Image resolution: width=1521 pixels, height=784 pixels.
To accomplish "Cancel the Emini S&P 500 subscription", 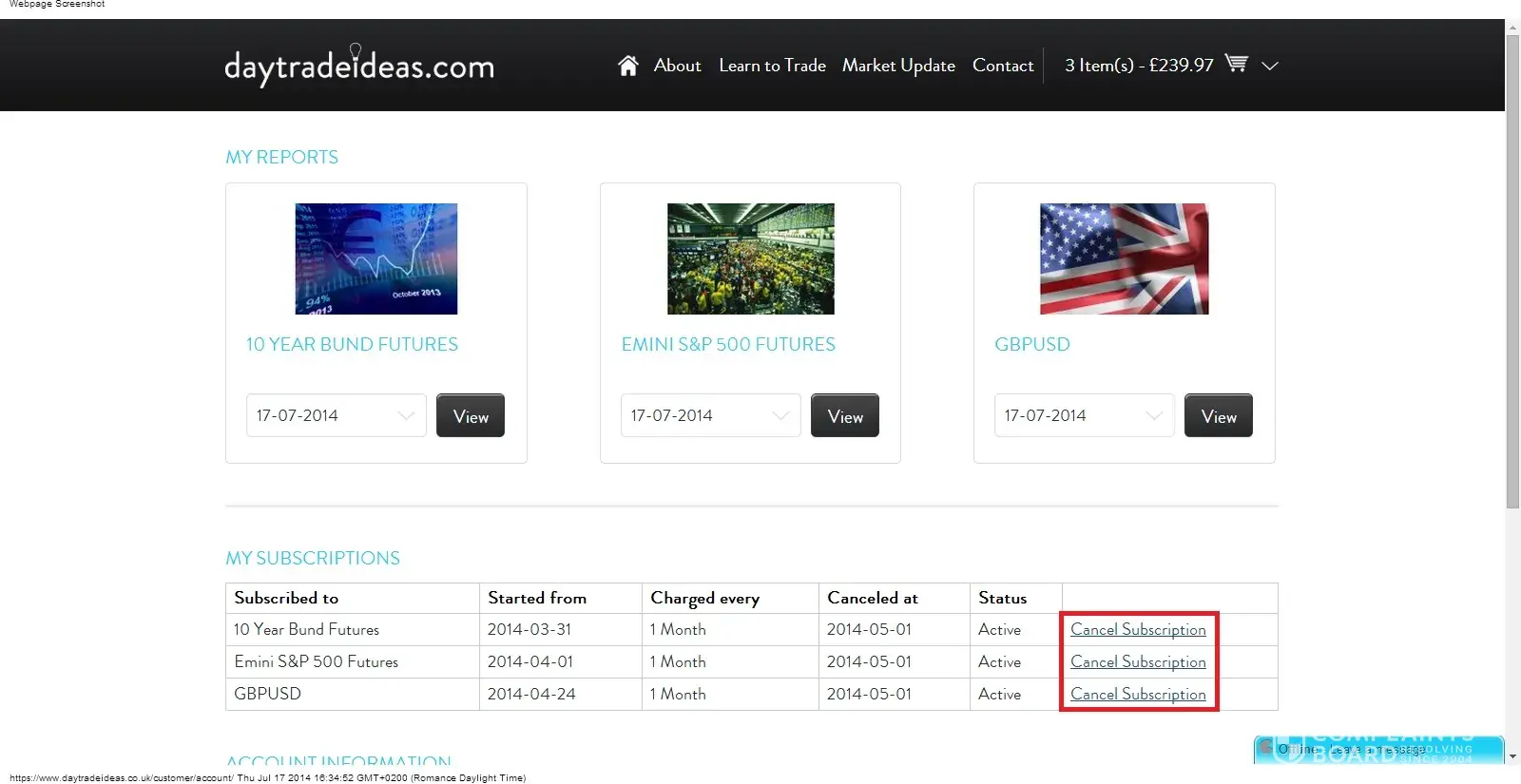I will point(1138,661).
